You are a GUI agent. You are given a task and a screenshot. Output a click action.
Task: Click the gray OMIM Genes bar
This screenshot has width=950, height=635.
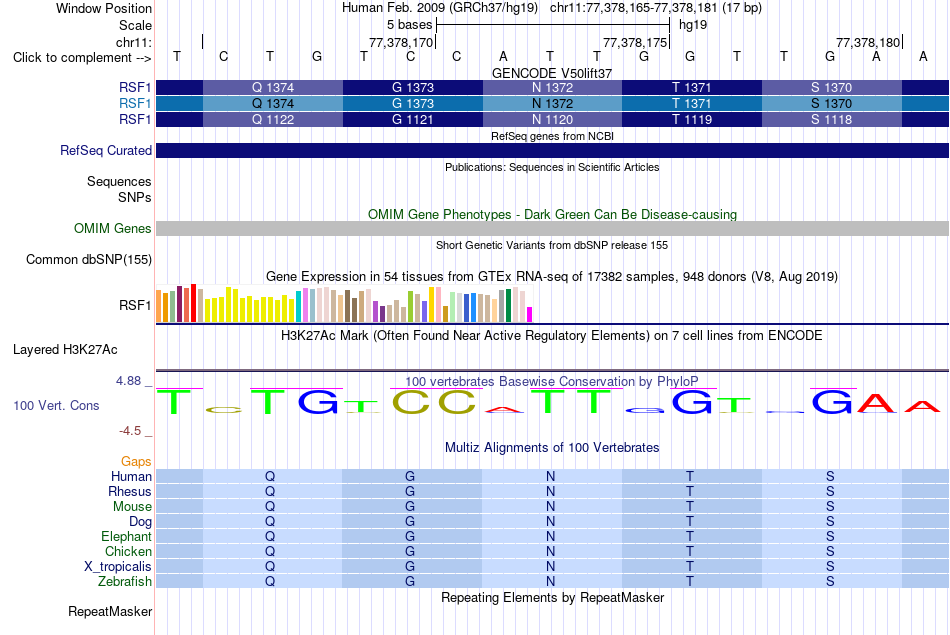(553, 228)
